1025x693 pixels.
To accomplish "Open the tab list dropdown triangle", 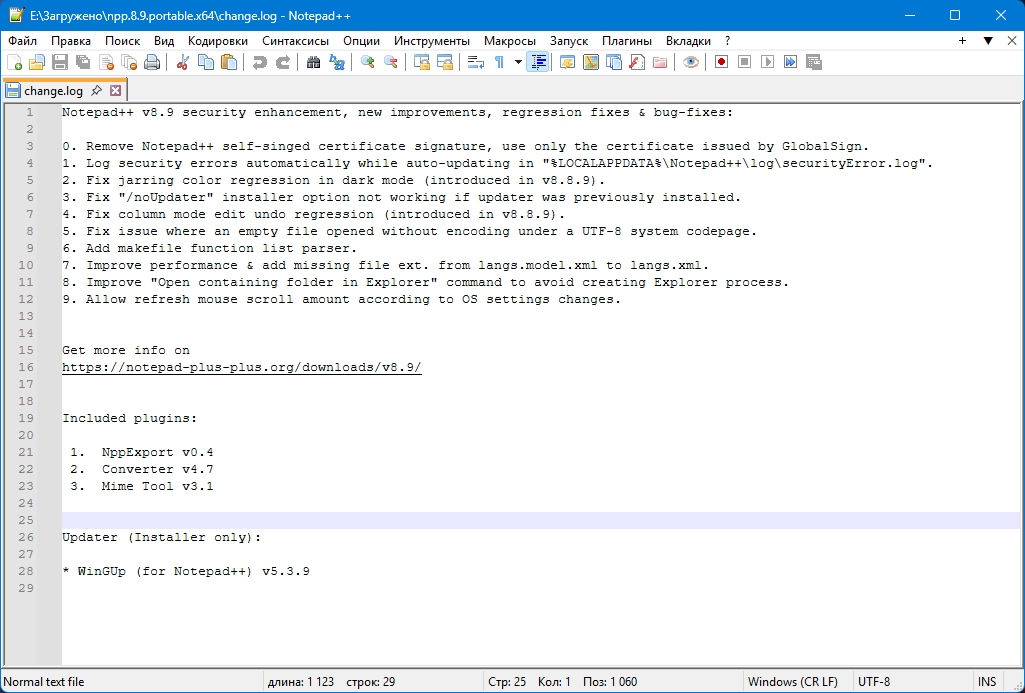I will click(988, 41).
